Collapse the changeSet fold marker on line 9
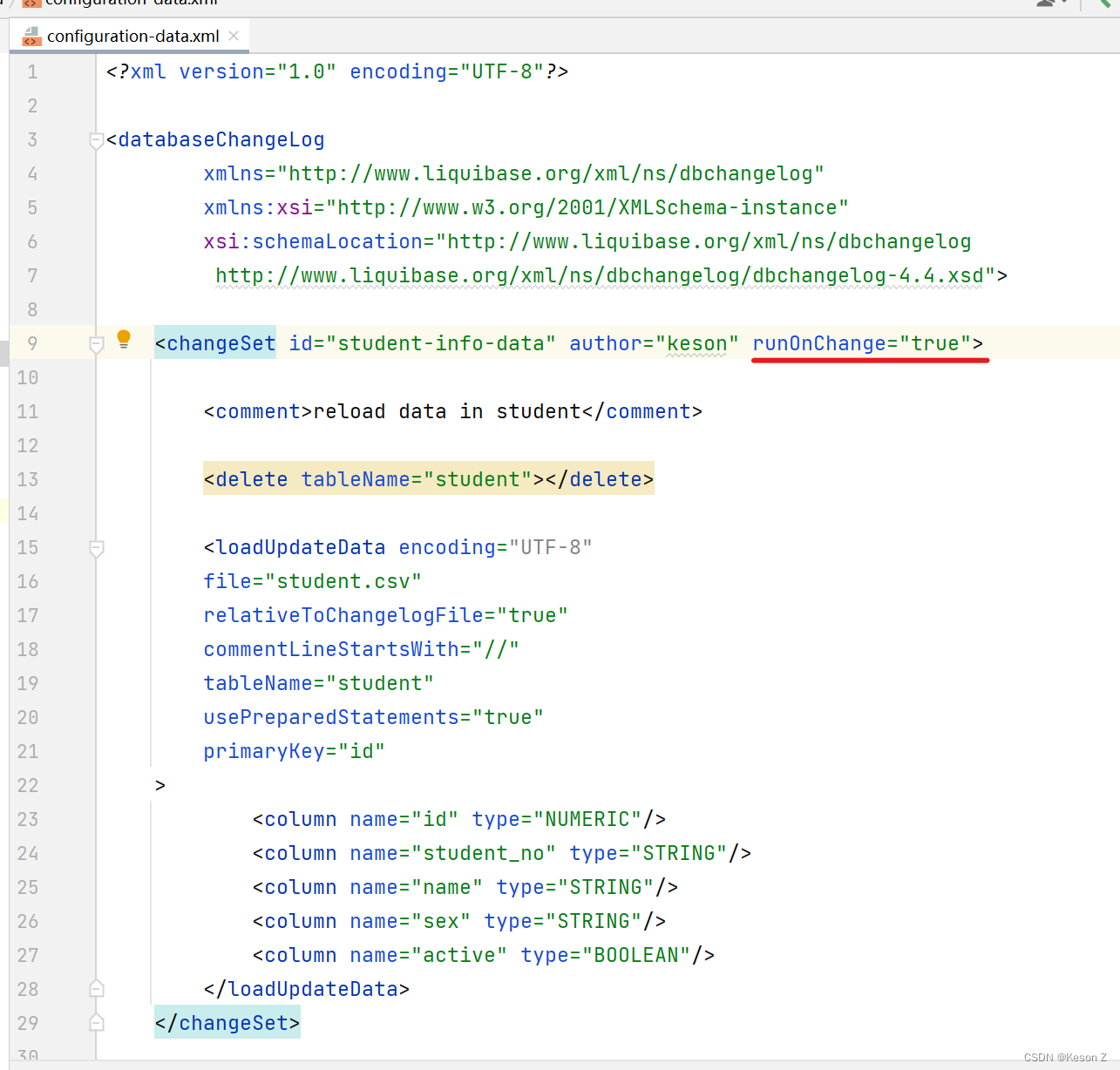This screenshot has width=1120, height=1070. point(97,344)
